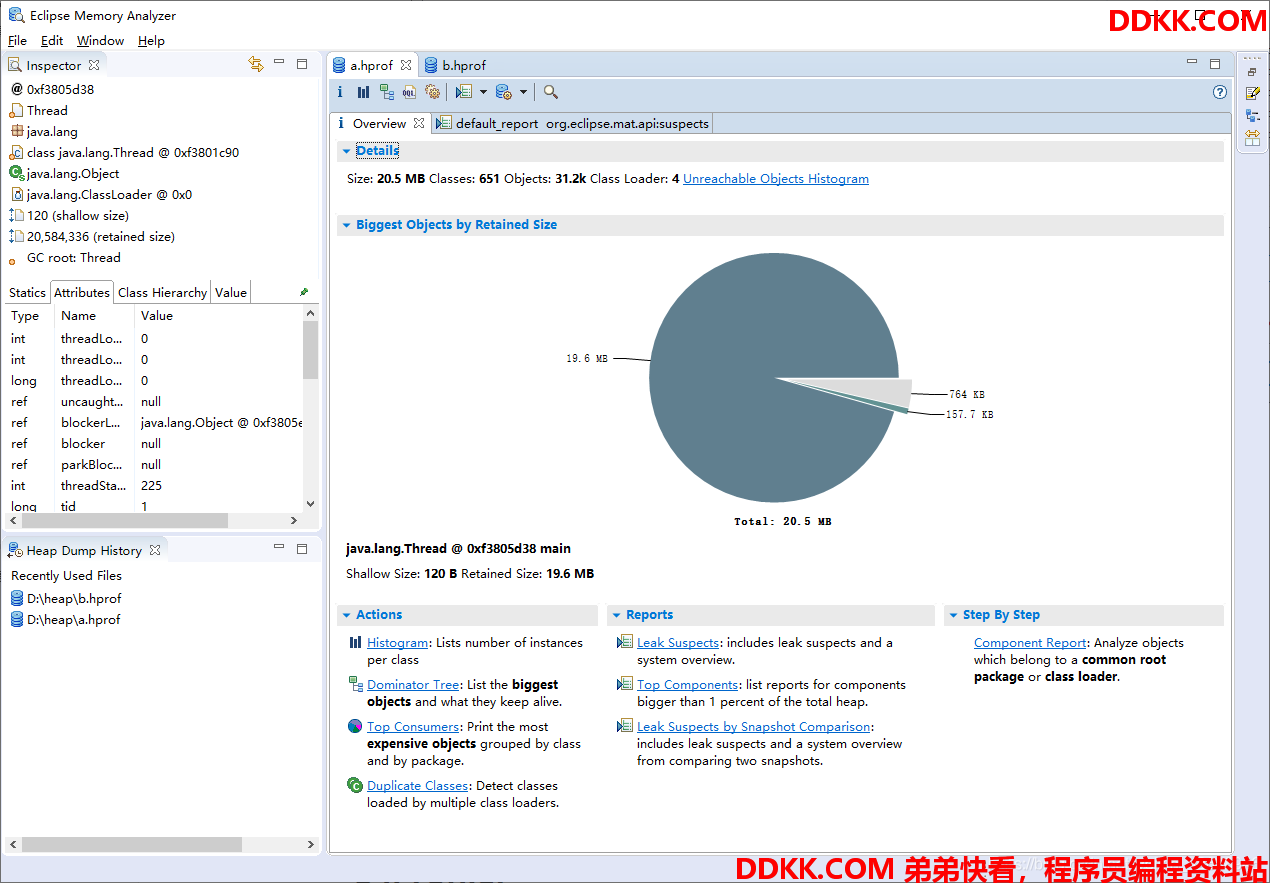The width and height of the screenshot is (1270, 883).
Task: Switch to the default_report suspects tab
Action: 572,124
